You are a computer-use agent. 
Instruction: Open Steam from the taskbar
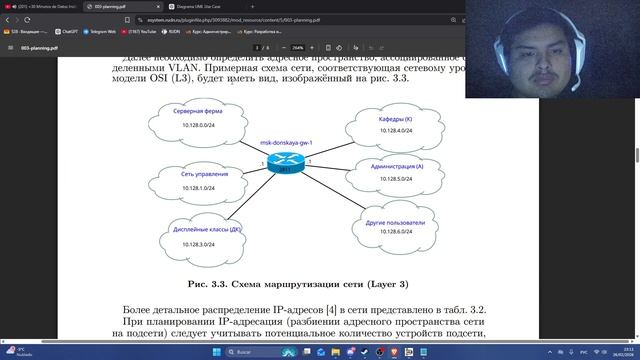[x=364, y=352]
